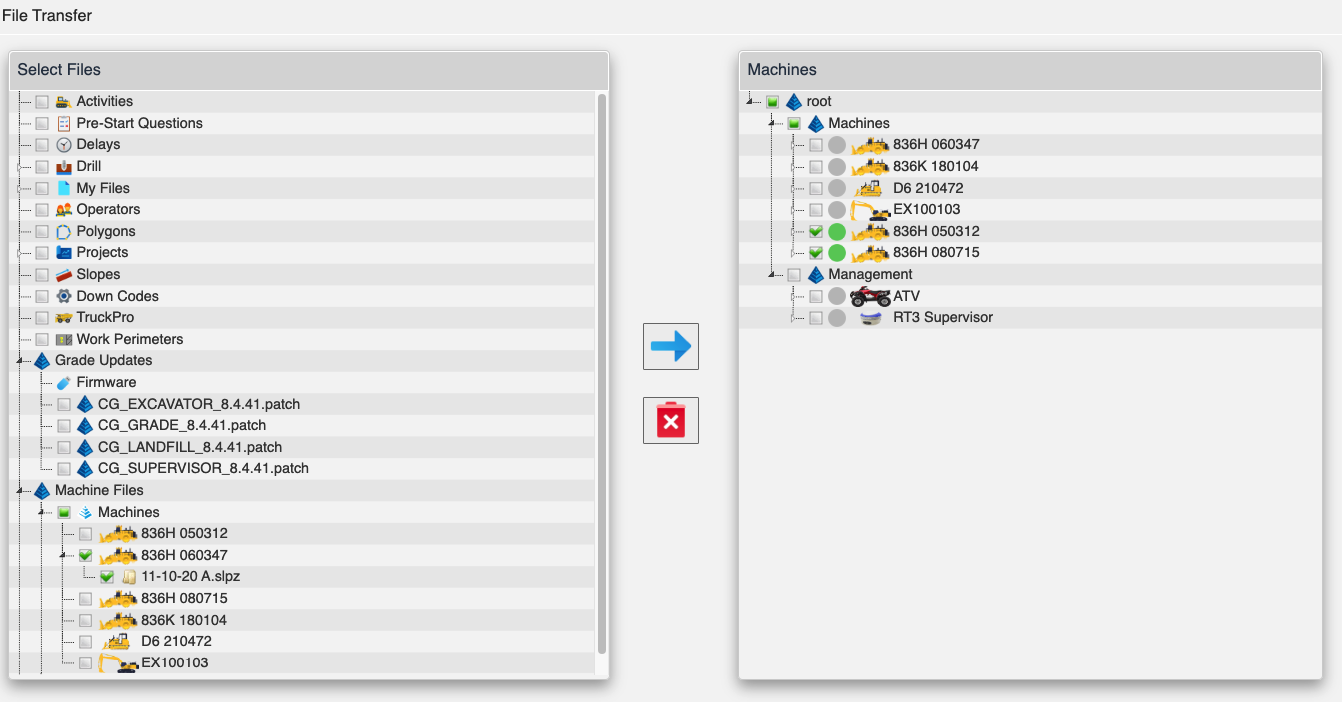Check the ATV checkbox

point(816,296)
